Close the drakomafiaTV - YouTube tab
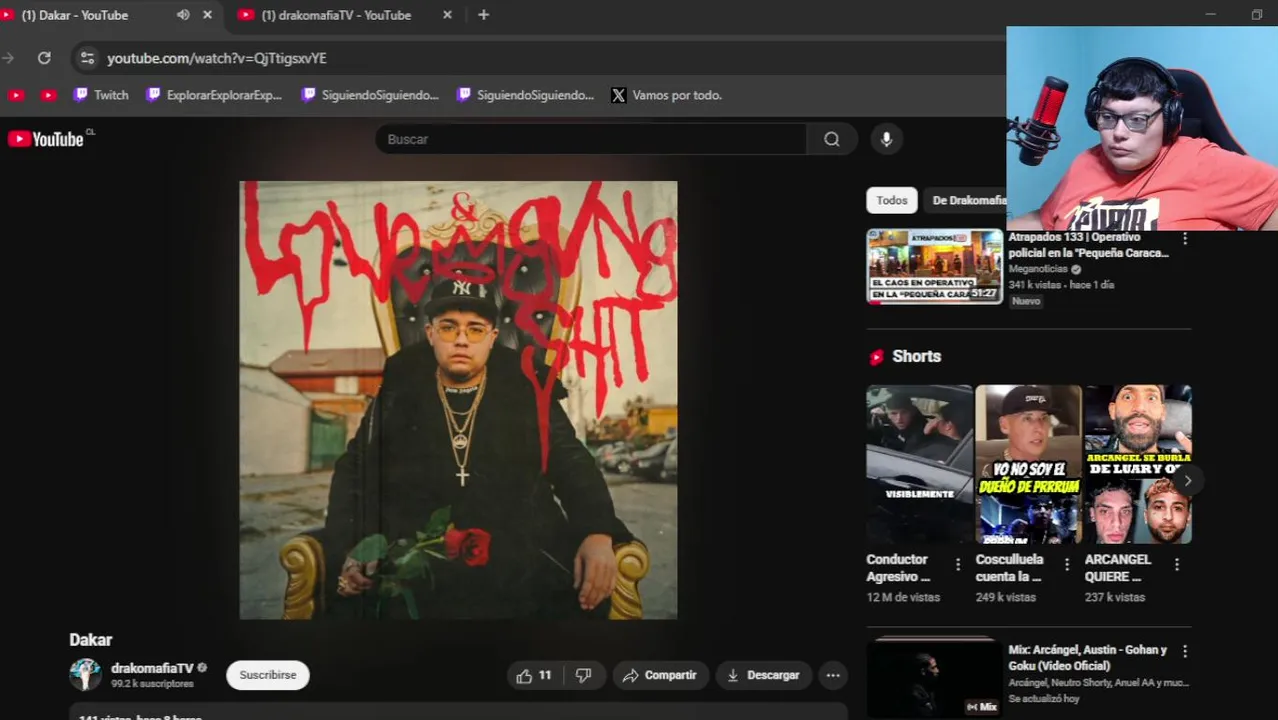1278x720 pixels. [447, 15]
